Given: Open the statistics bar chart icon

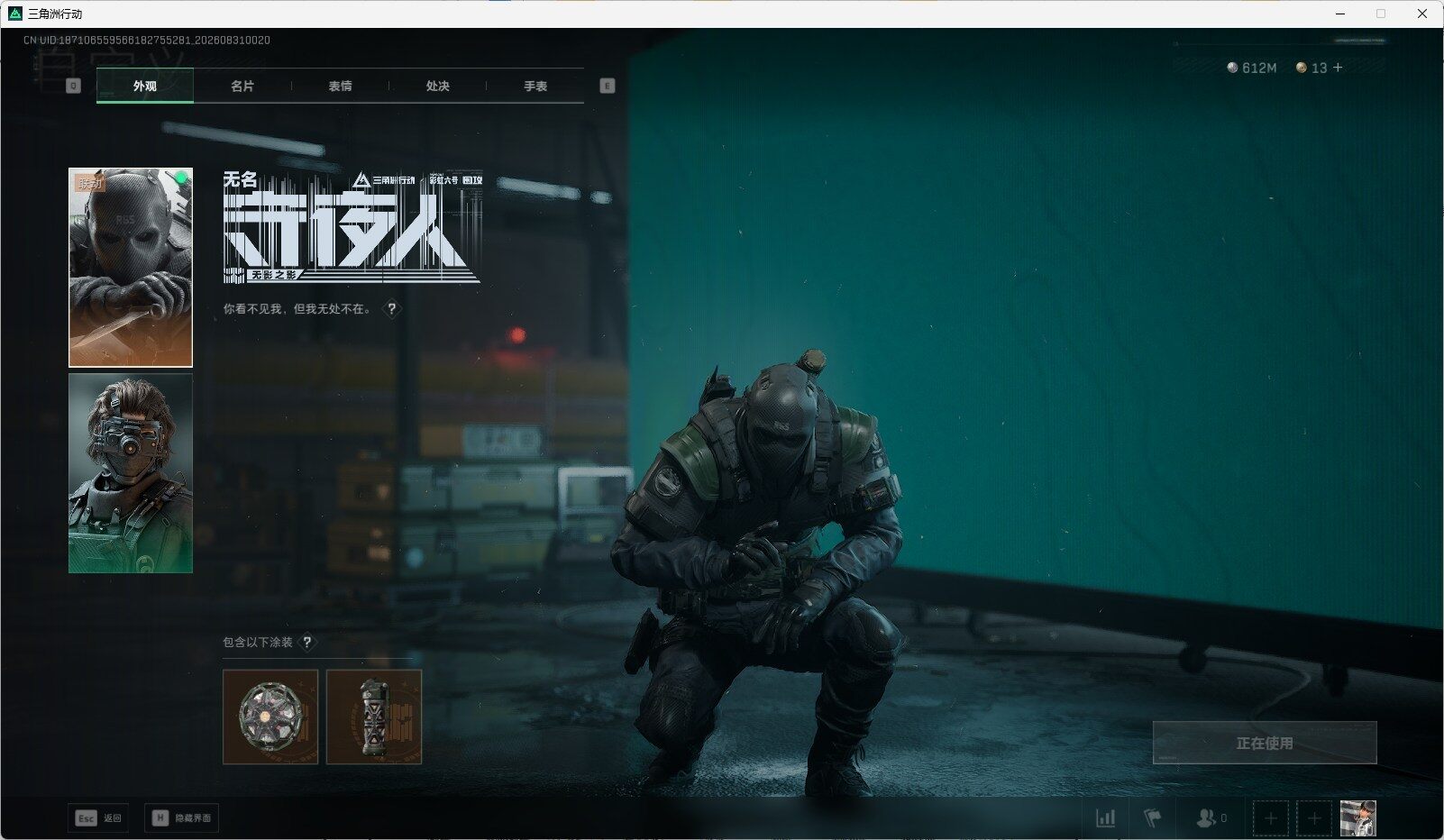Looking at the screenshot, I should [x=1105, y=817].
